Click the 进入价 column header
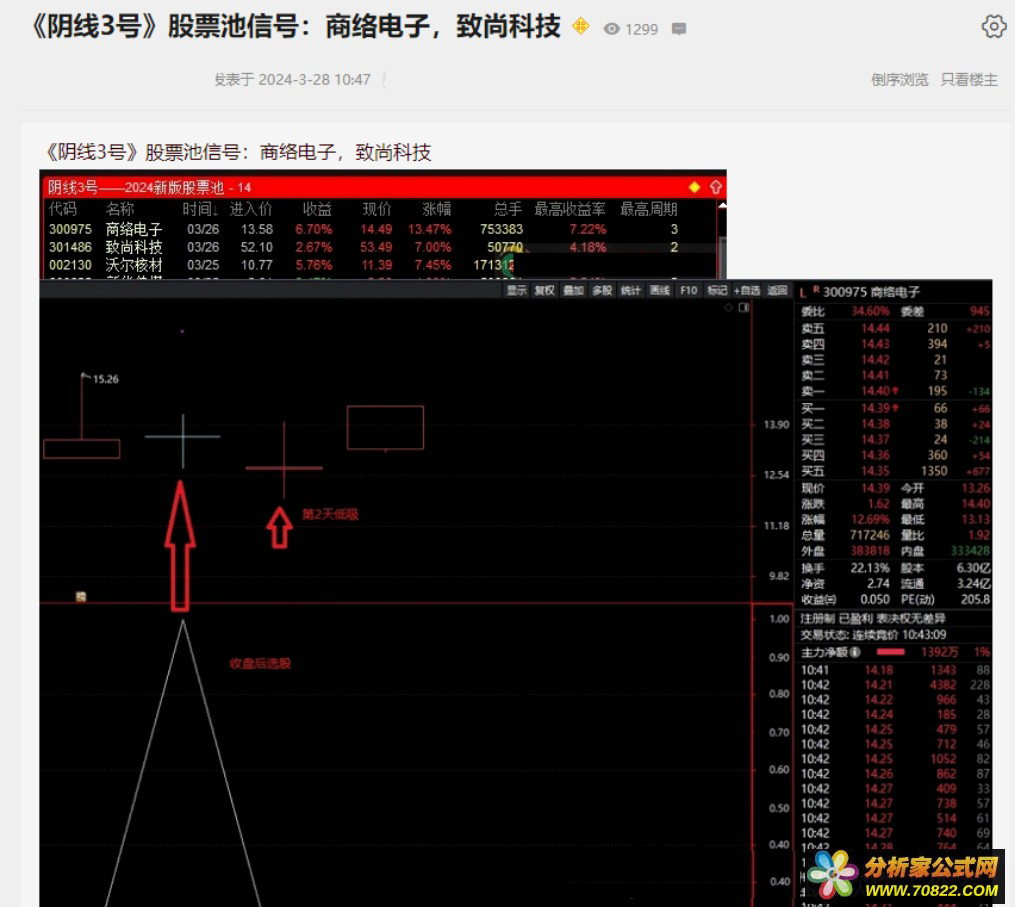The height and width of the screenshot is (907, 1015). coord(251,209)
